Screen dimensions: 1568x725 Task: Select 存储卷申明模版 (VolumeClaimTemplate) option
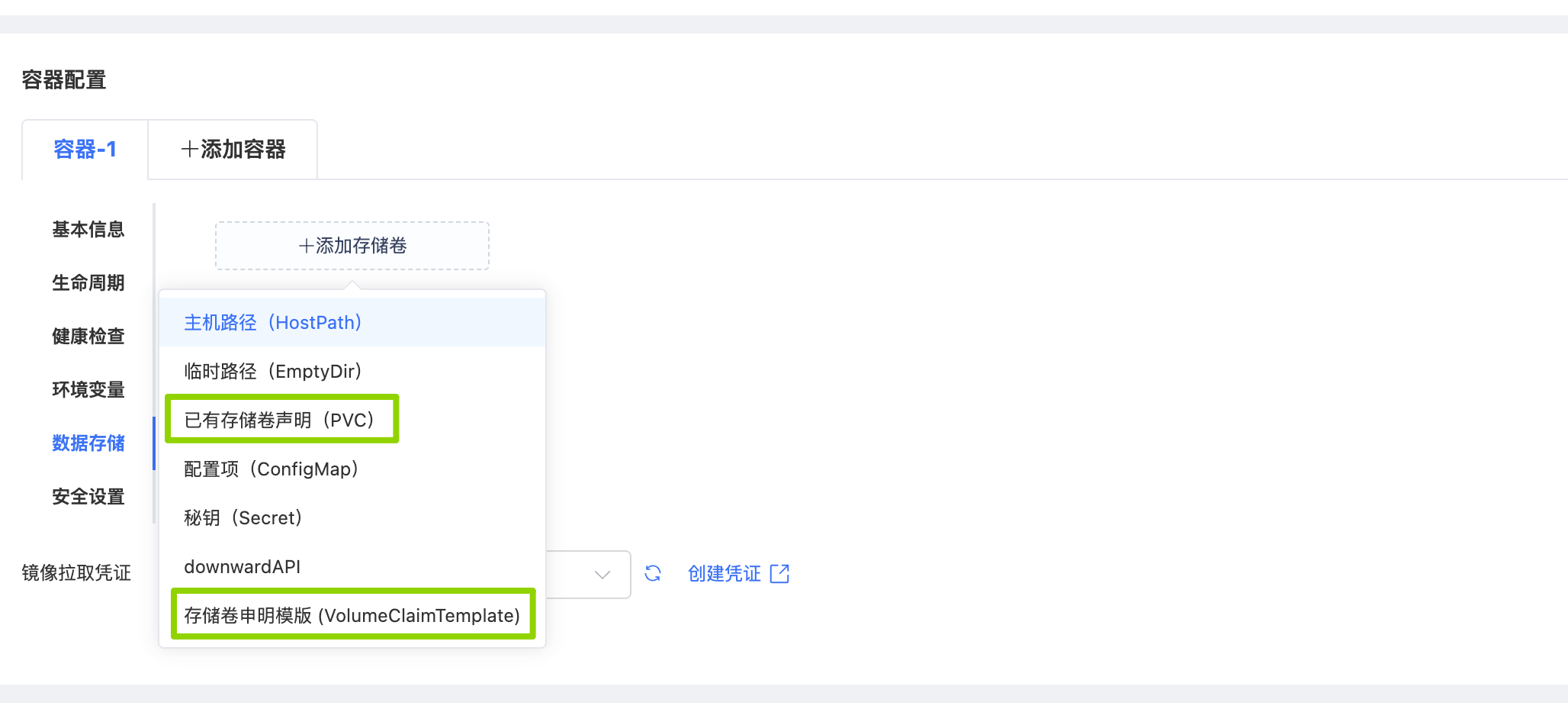(352, 616)
